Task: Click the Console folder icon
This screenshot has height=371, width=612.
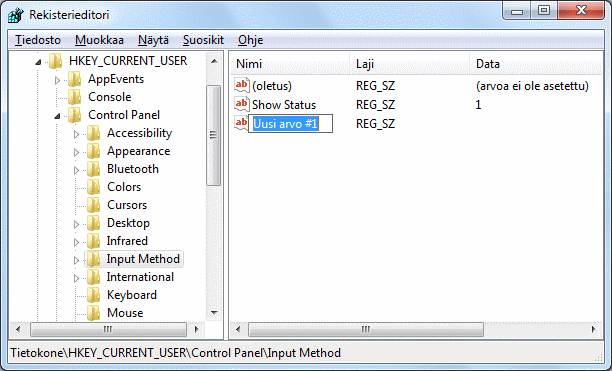Action: tap(74, 97)
